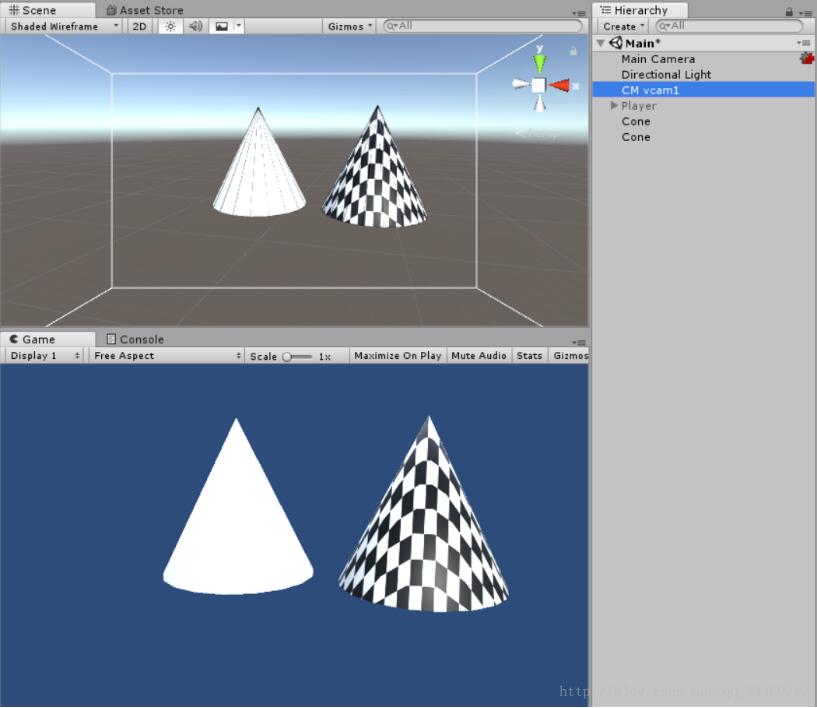The width and height of the screenshot is (817, 708).
Task: Select the Player object in Hierarchy
Action: pos(638,106)
